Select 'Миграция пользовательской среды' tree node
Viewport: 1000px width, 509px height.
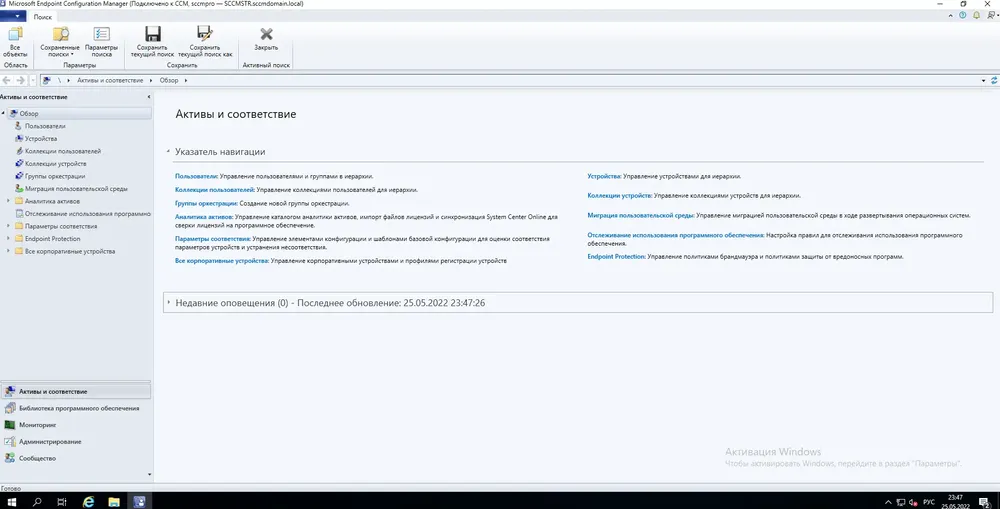[76, 189]
